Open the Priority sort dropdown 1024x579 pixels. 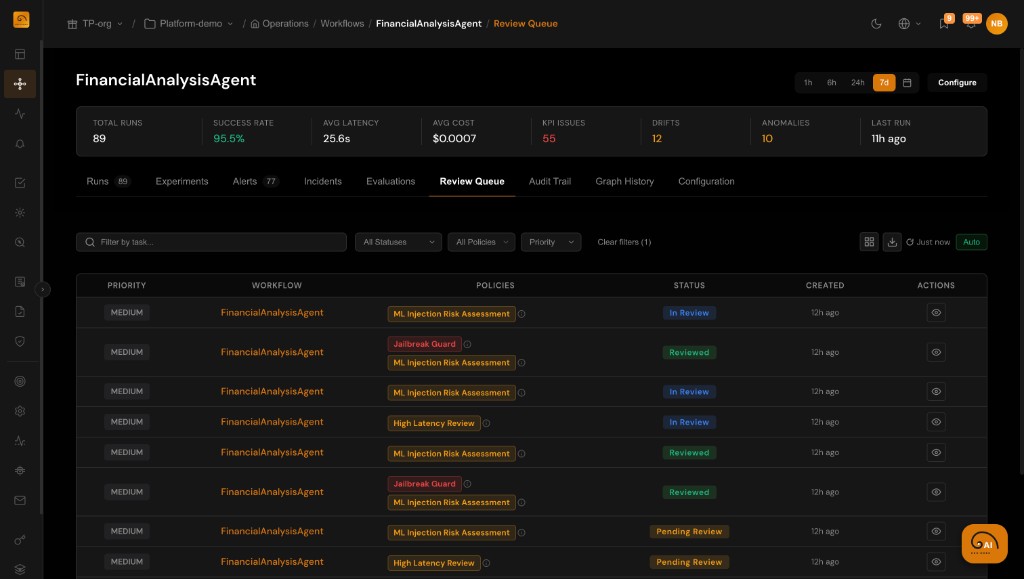pyautogui.click(x=551, y=241)
